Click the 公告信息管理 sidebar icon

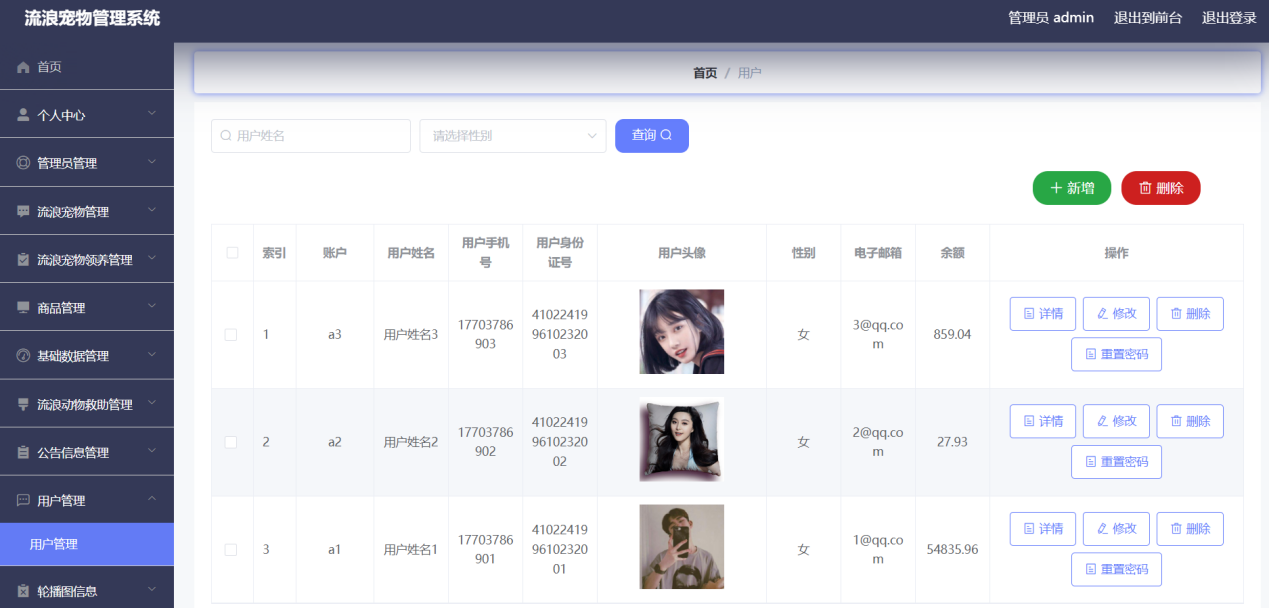[x=23, y=450]
